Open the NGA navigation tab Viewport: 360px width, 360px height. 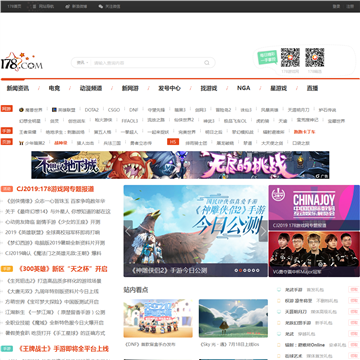tap(244, 88)
